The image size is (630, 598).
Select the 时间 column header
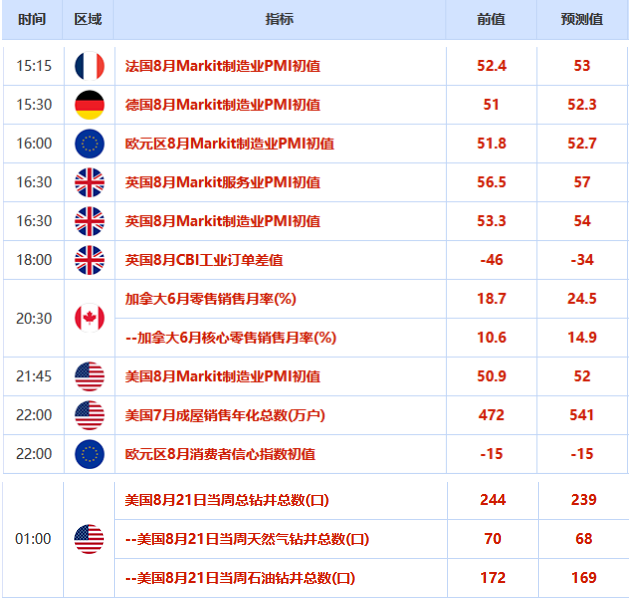point(31,20)
